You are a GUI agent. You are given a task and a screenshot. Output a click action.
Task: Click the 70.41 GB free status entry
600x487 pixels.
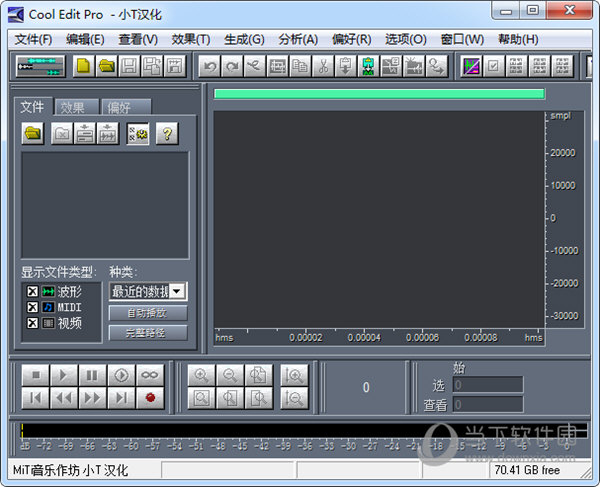tap(527, 470)
